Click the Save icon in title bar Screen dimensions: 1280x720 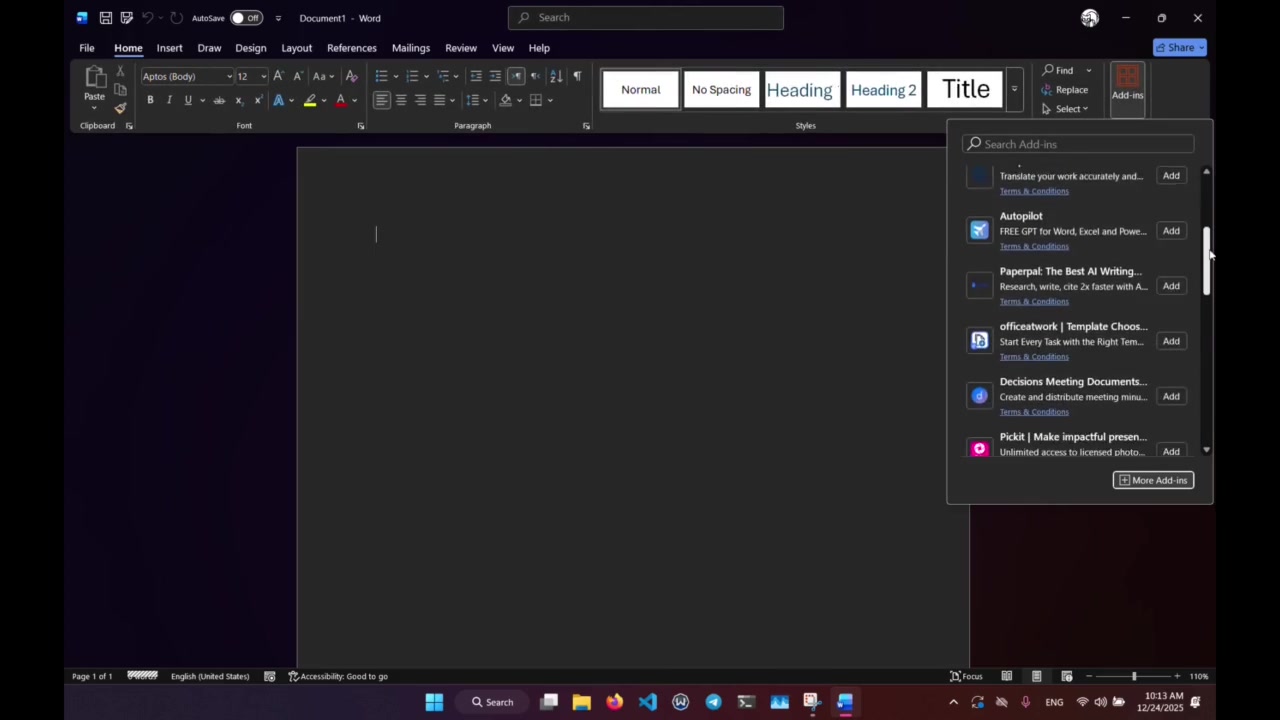pos(105,18)
